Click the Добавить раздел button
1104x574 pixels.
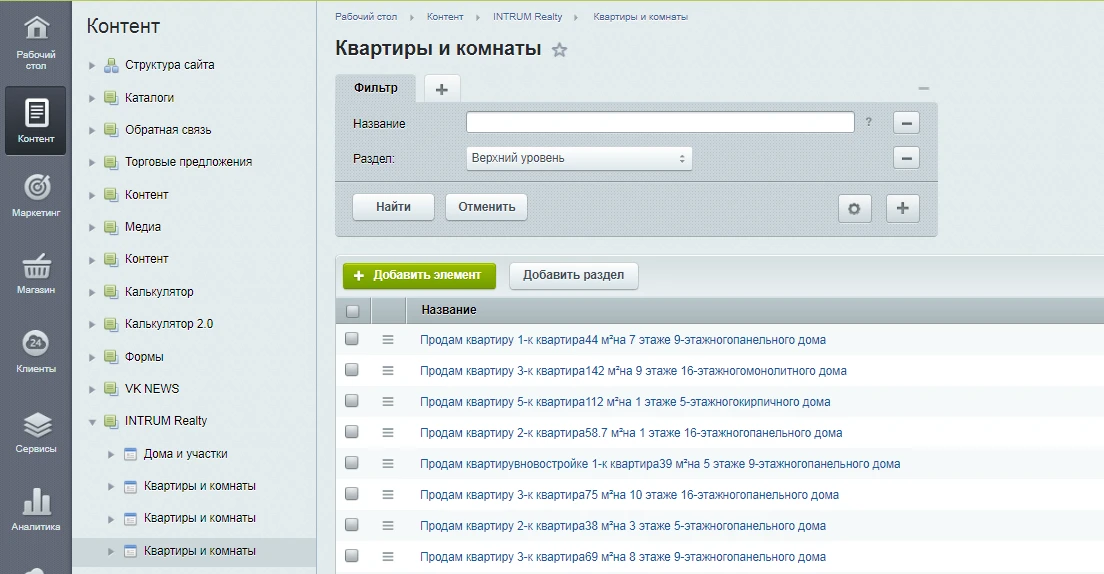pos(573,275)
